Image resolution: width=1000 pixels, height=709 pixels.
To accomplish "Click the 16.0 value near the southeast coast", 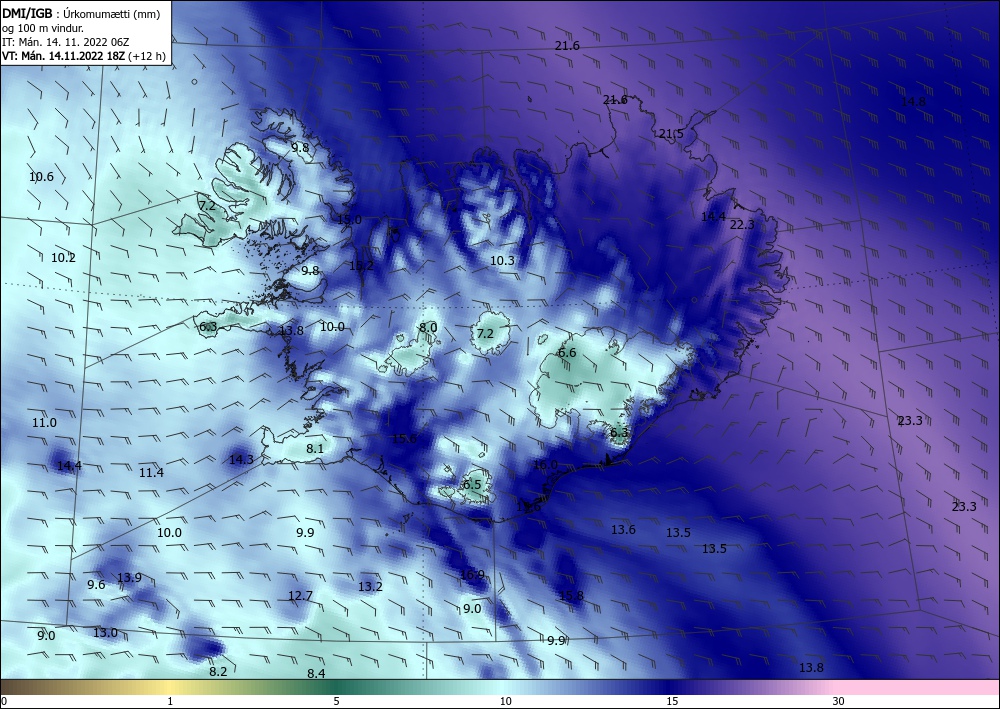I will [x=545, y=465].
